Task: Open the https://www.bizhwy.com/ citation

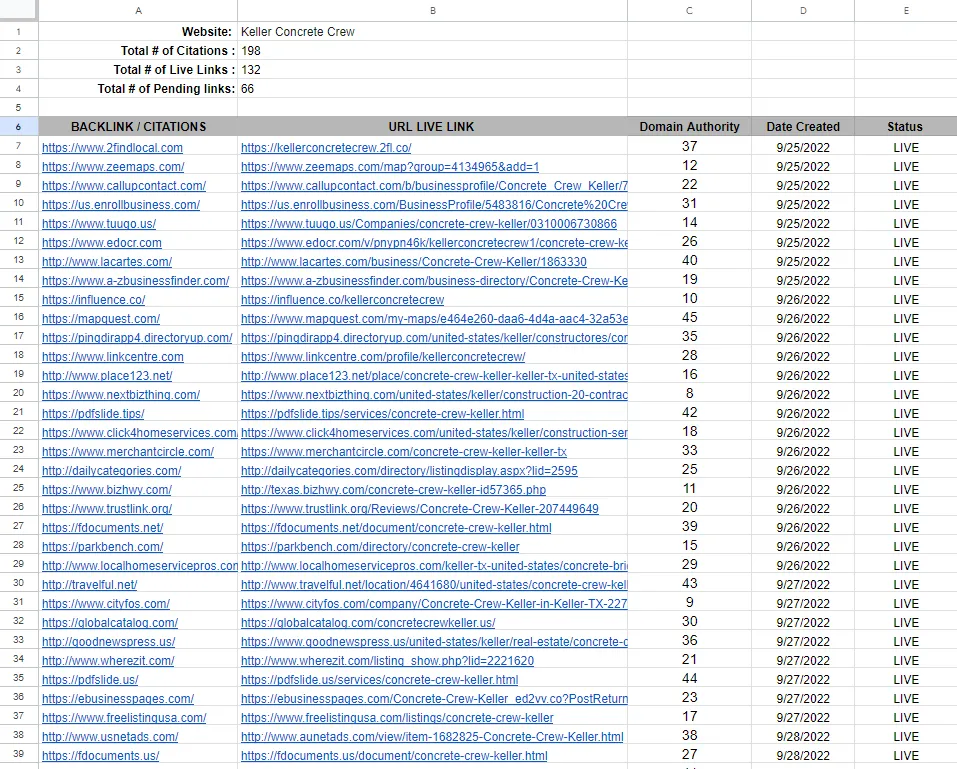Action: click(107, 489)
